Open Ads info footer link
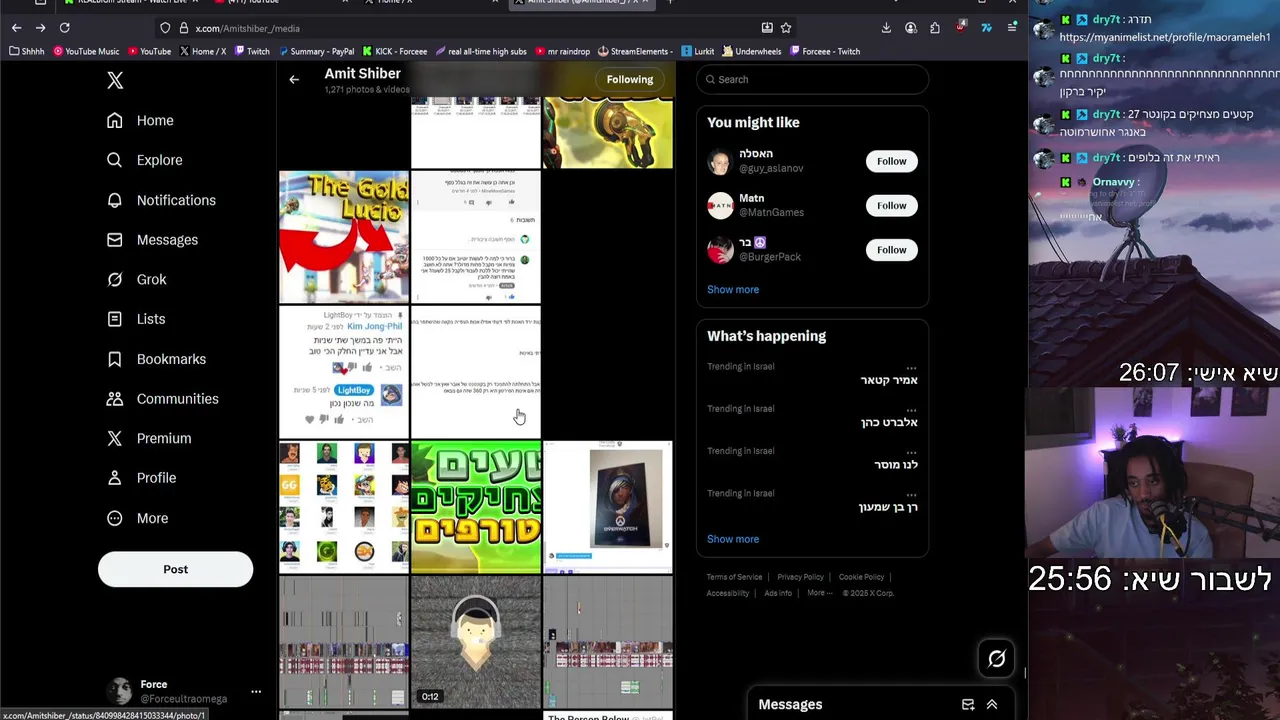 click(778, 593)
